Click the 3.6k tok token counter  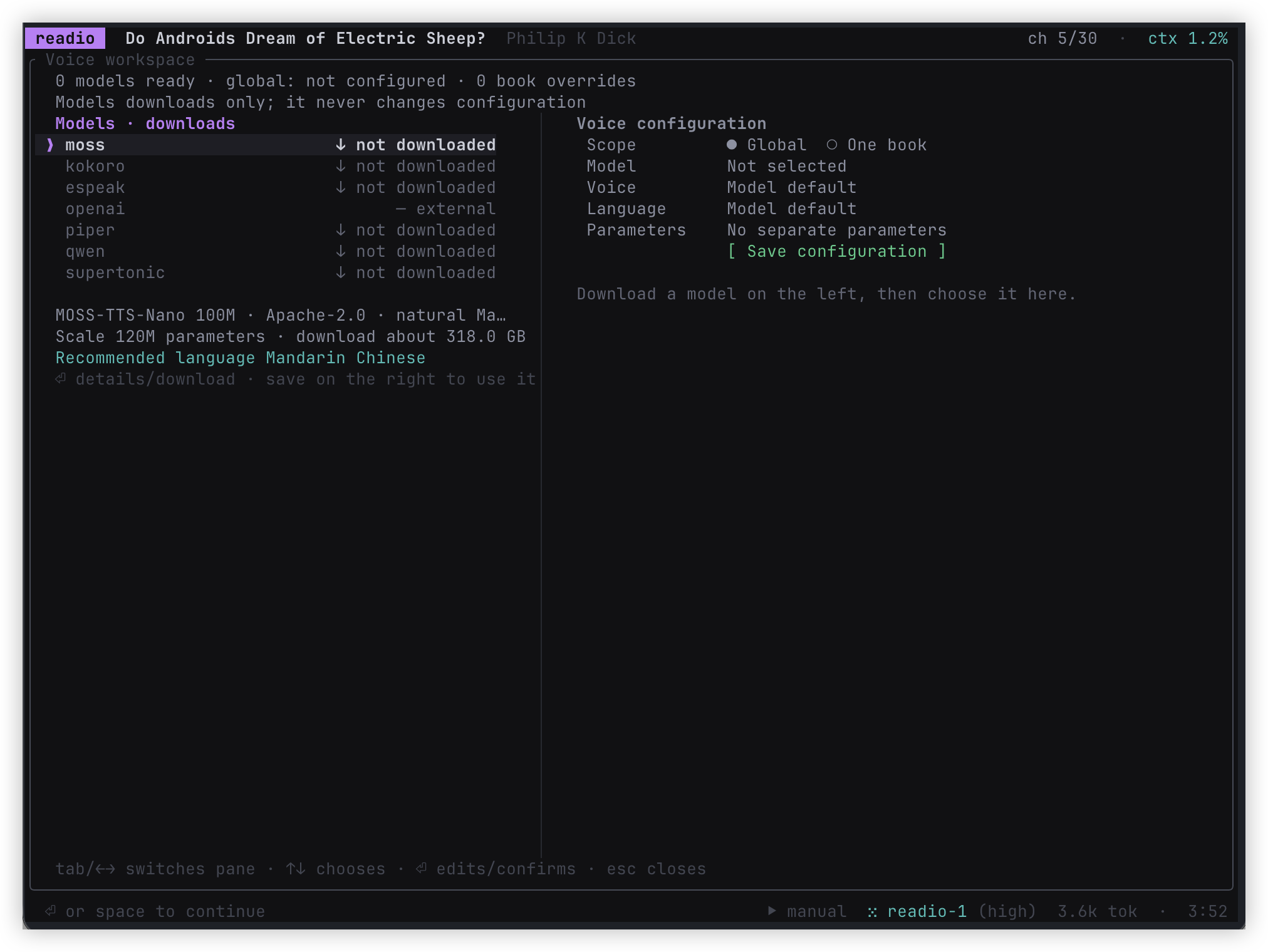click(1097, 911)
